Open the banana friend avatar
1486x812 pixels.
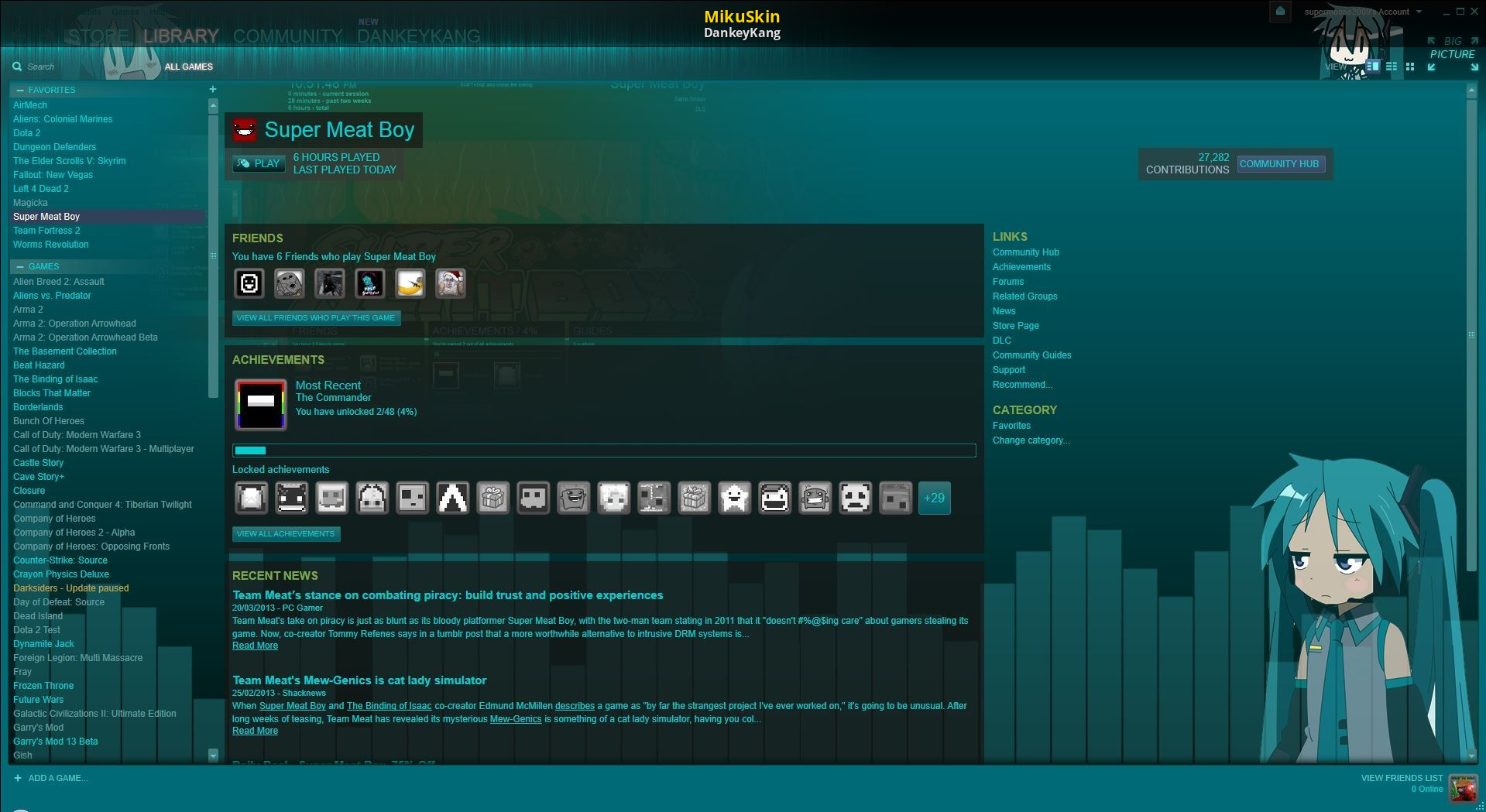point(410,283)
